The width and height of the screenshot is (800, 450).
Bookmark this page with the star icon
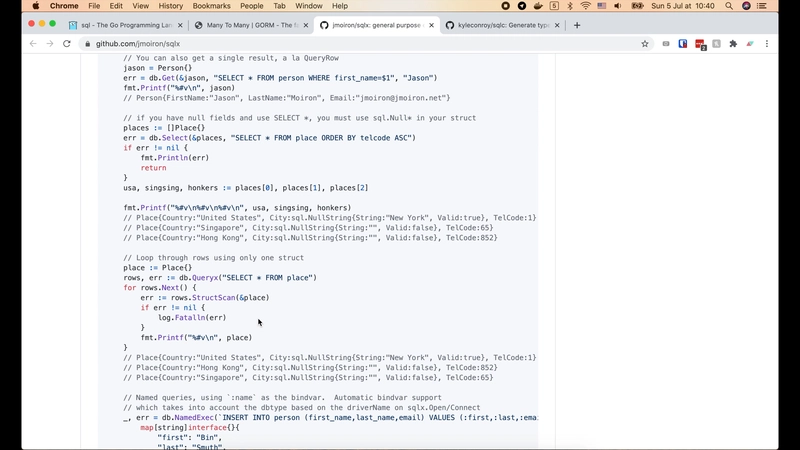click(x=645, y=44)
